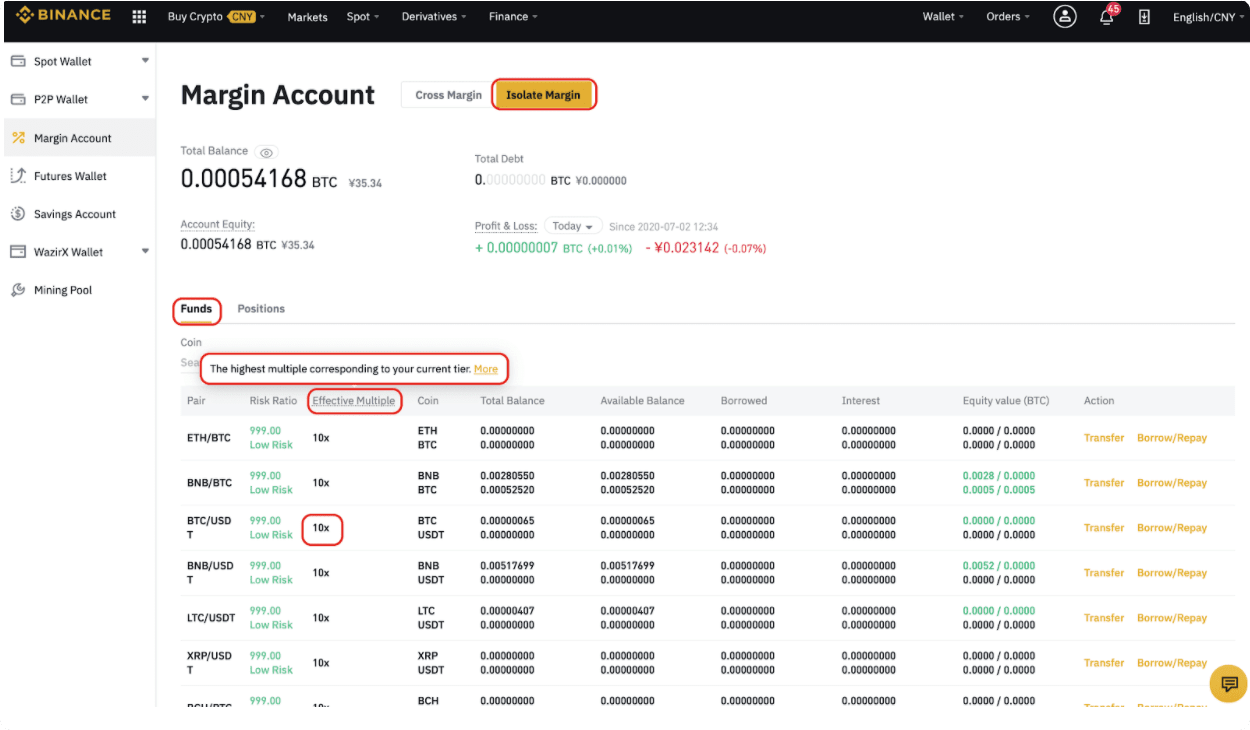Click the Total Debt label
1250x730 pixels.
pyautogui.click(x=499, y=159)
